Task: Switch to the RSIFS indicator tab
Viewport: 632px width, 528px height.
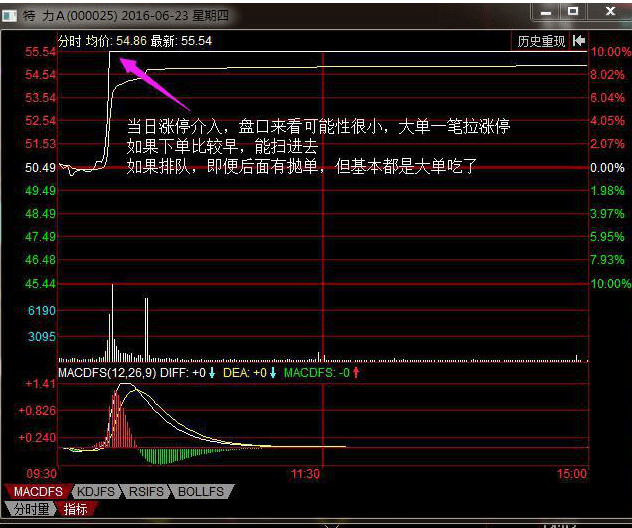Action: (146, 492)
